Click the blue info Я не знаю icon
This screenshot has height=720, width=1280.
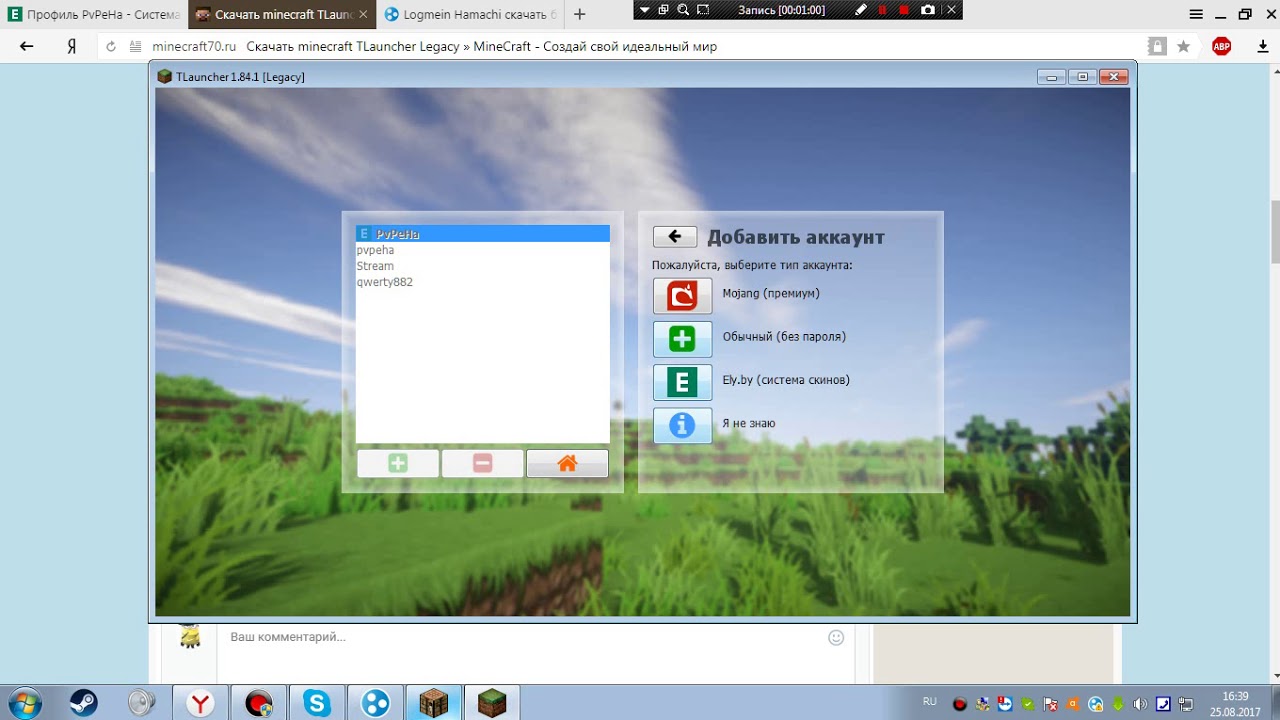click(682, 425)
